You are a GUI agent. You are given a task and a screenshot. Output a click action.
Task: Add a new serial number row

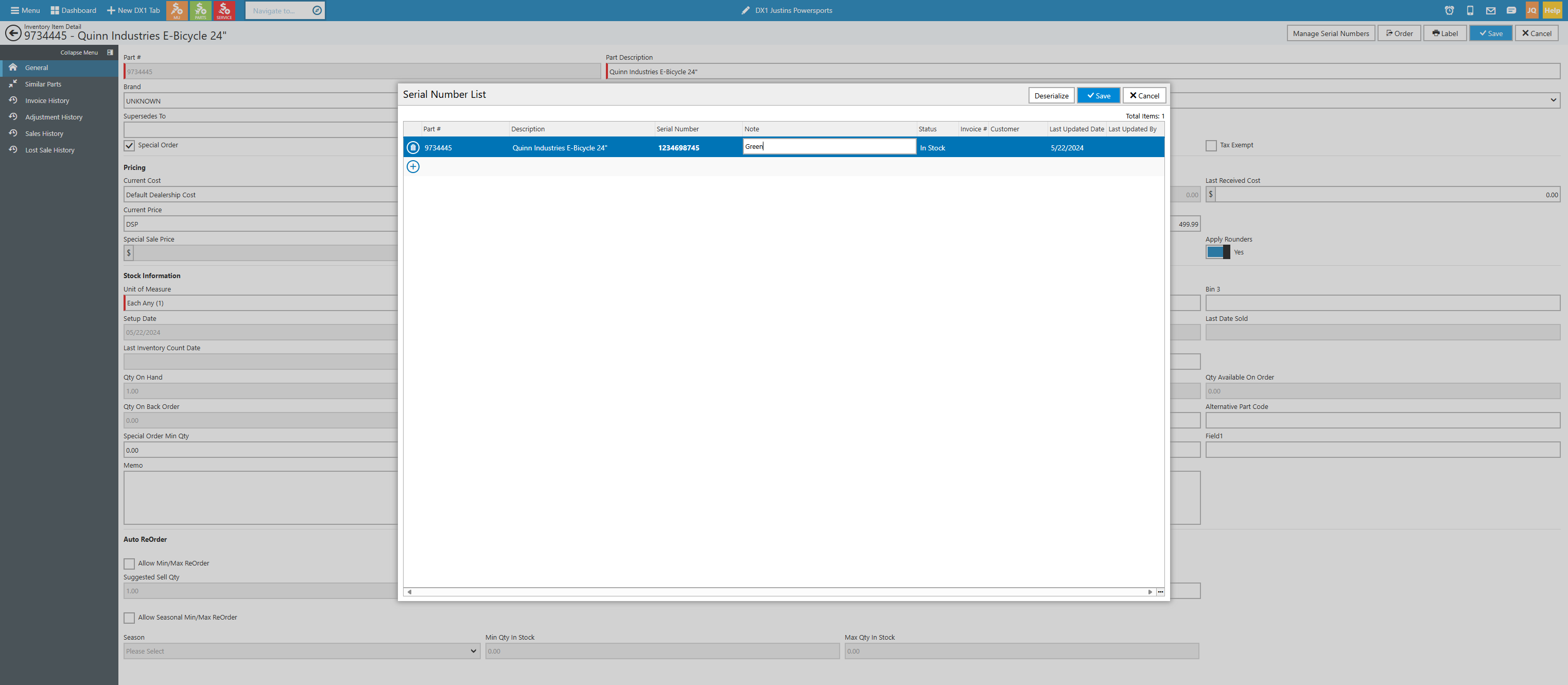413,166
